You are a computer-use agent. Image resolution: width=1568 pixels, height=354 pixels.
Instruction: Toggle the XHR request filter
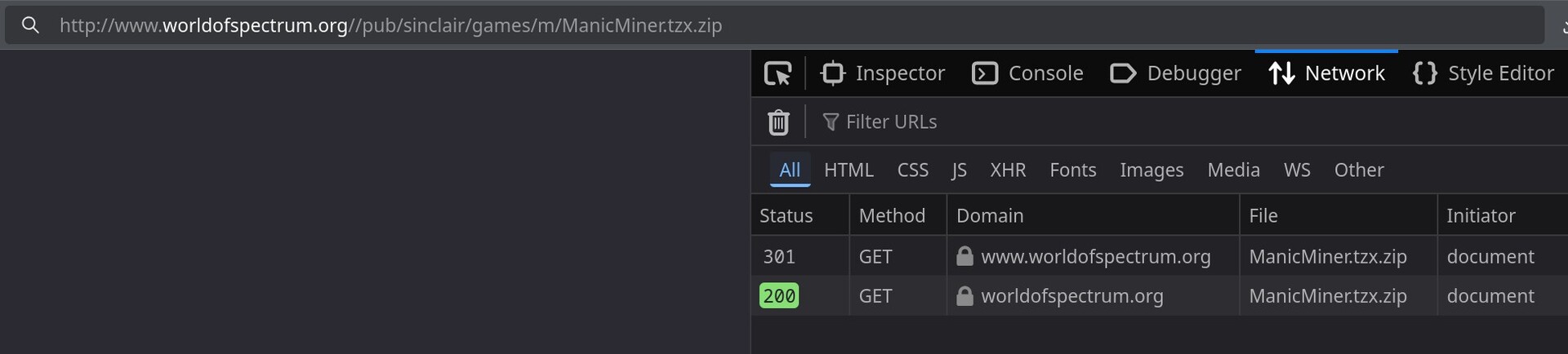pos(1008,170)
